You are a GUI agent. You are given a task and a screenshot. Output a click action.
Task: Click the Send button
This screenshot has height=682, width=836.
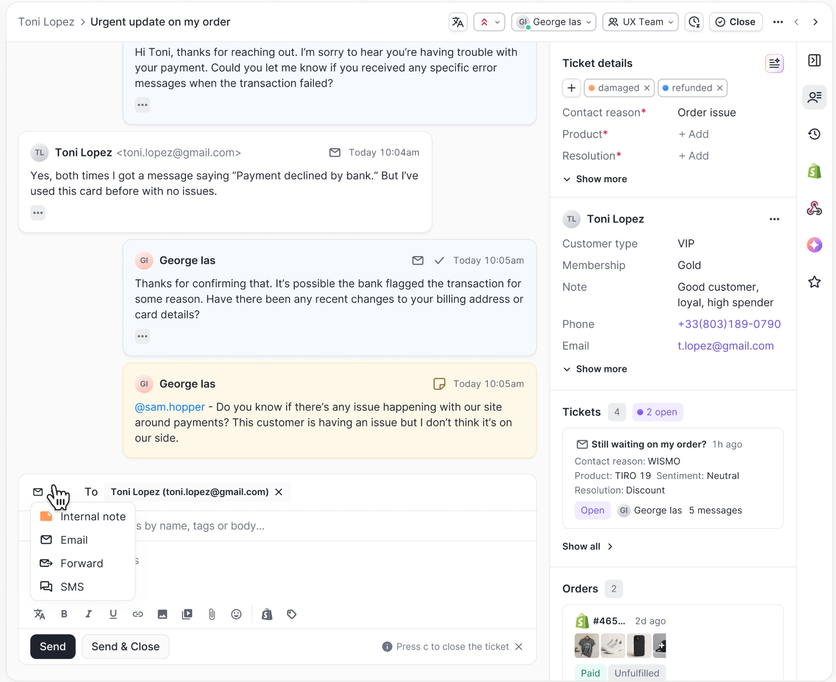(53, 647)
